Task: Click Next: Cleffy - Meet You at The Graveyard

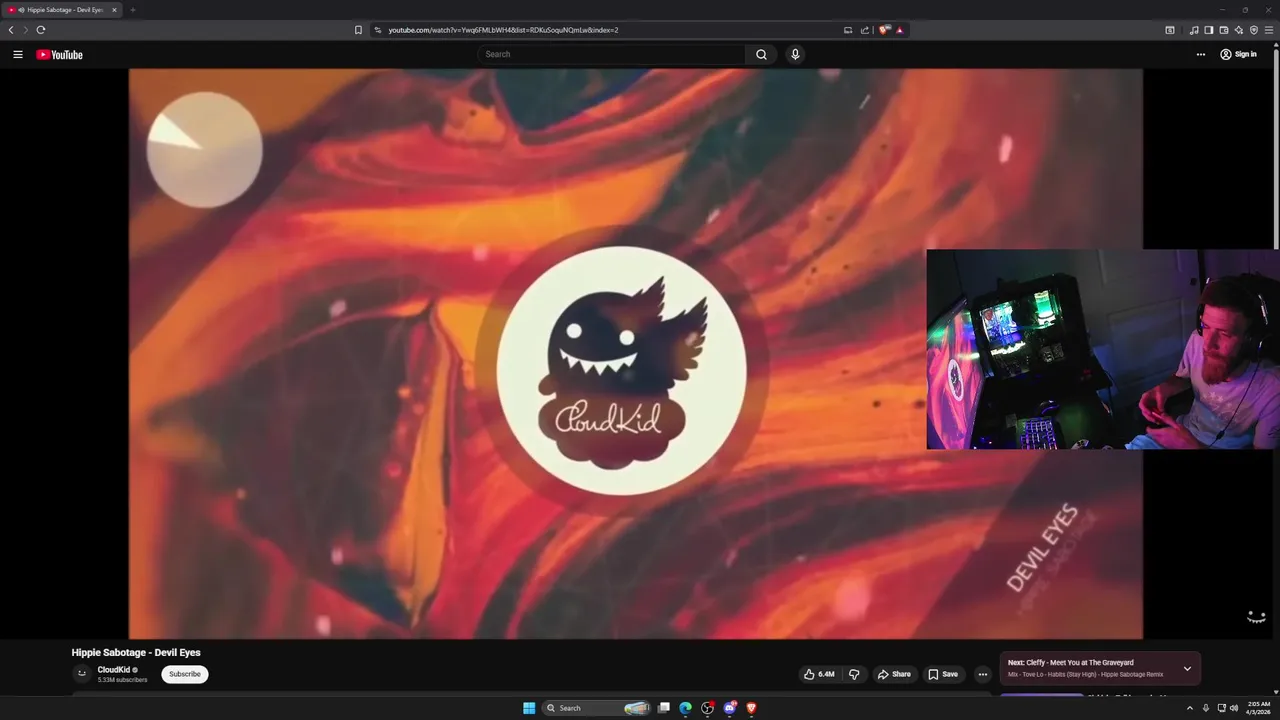Action: click(x=1070, y=662)
